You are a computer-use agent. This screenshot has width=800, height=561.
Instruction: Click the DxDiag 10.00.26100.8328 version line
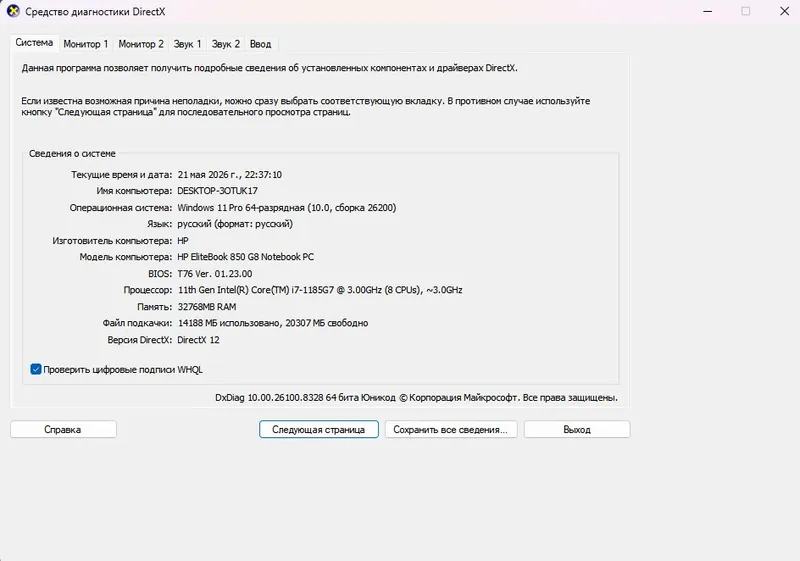(416, 398)
